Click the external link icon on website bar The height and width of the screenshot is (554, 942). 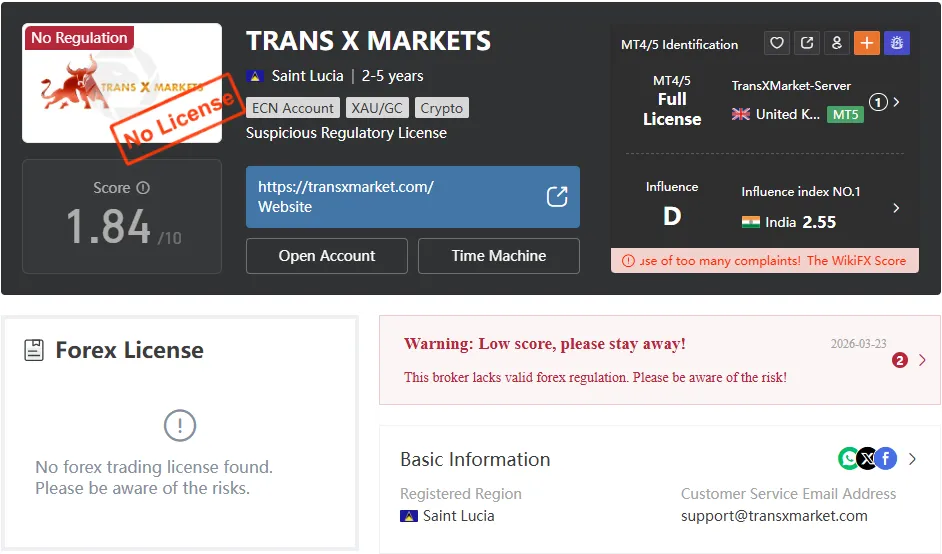pos(557,196)
